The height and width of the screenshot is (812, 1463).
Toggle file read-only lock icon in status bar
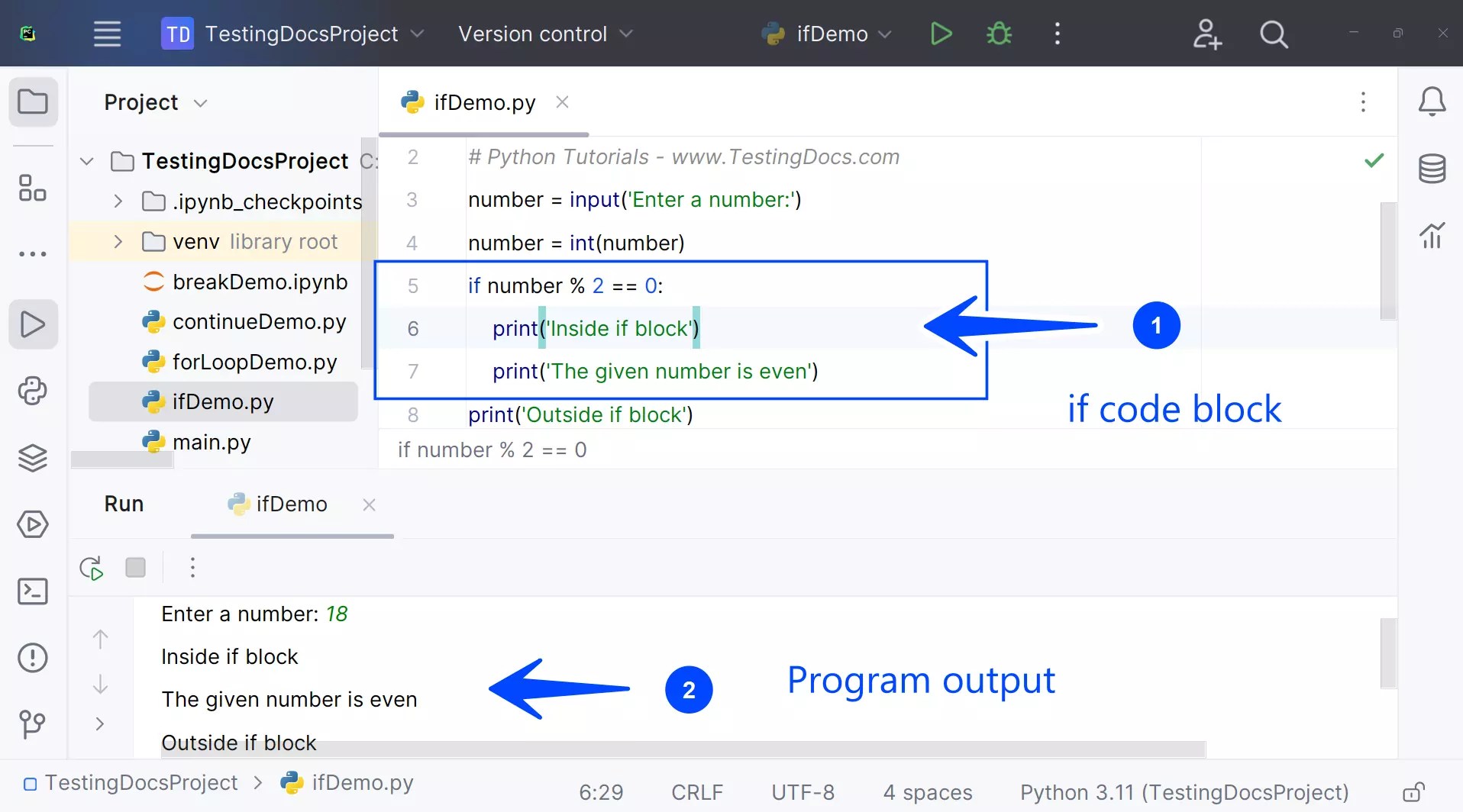coord(1414,792)
